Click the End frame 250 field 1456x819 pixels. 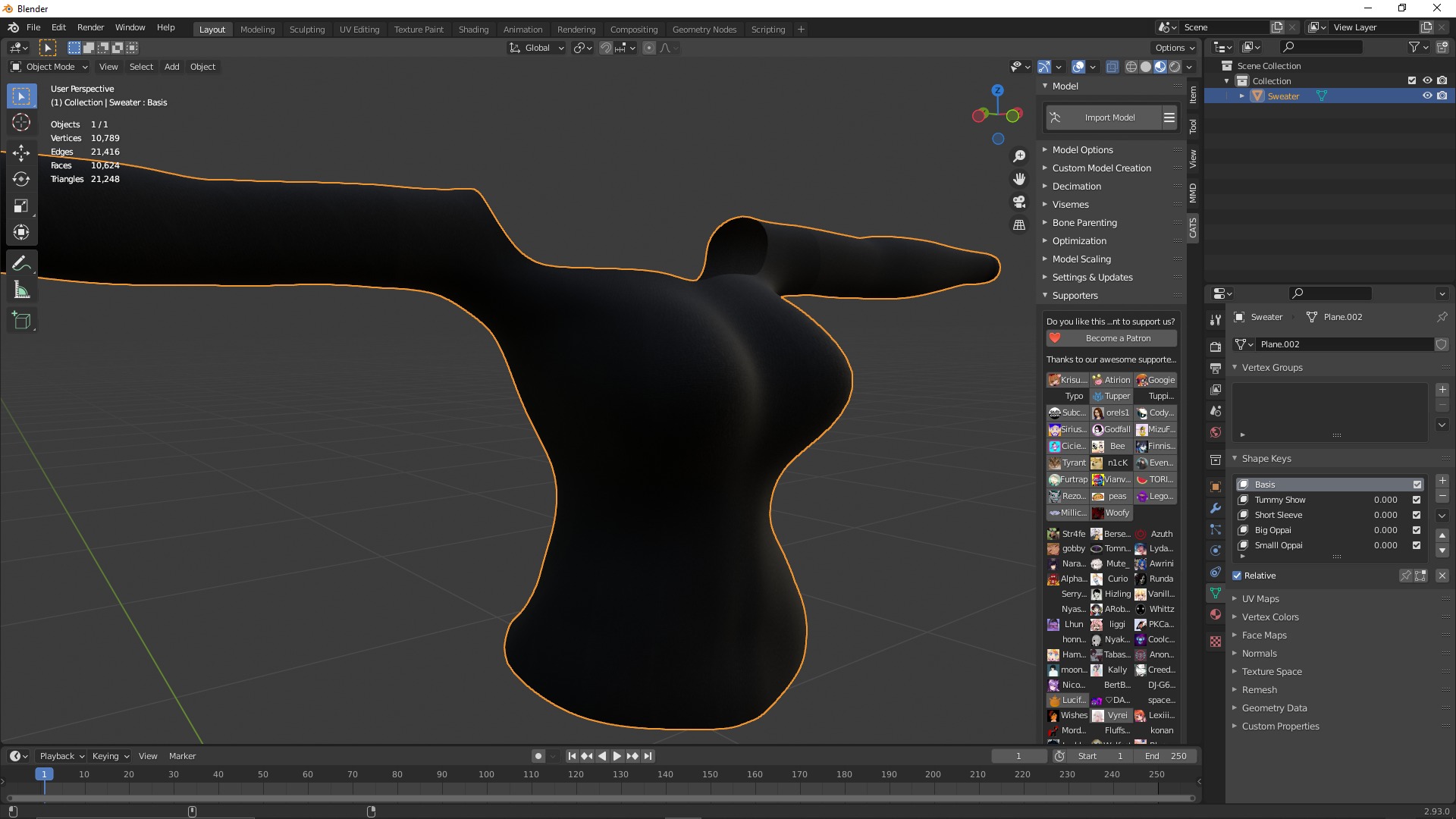(x=1166, y=756)
